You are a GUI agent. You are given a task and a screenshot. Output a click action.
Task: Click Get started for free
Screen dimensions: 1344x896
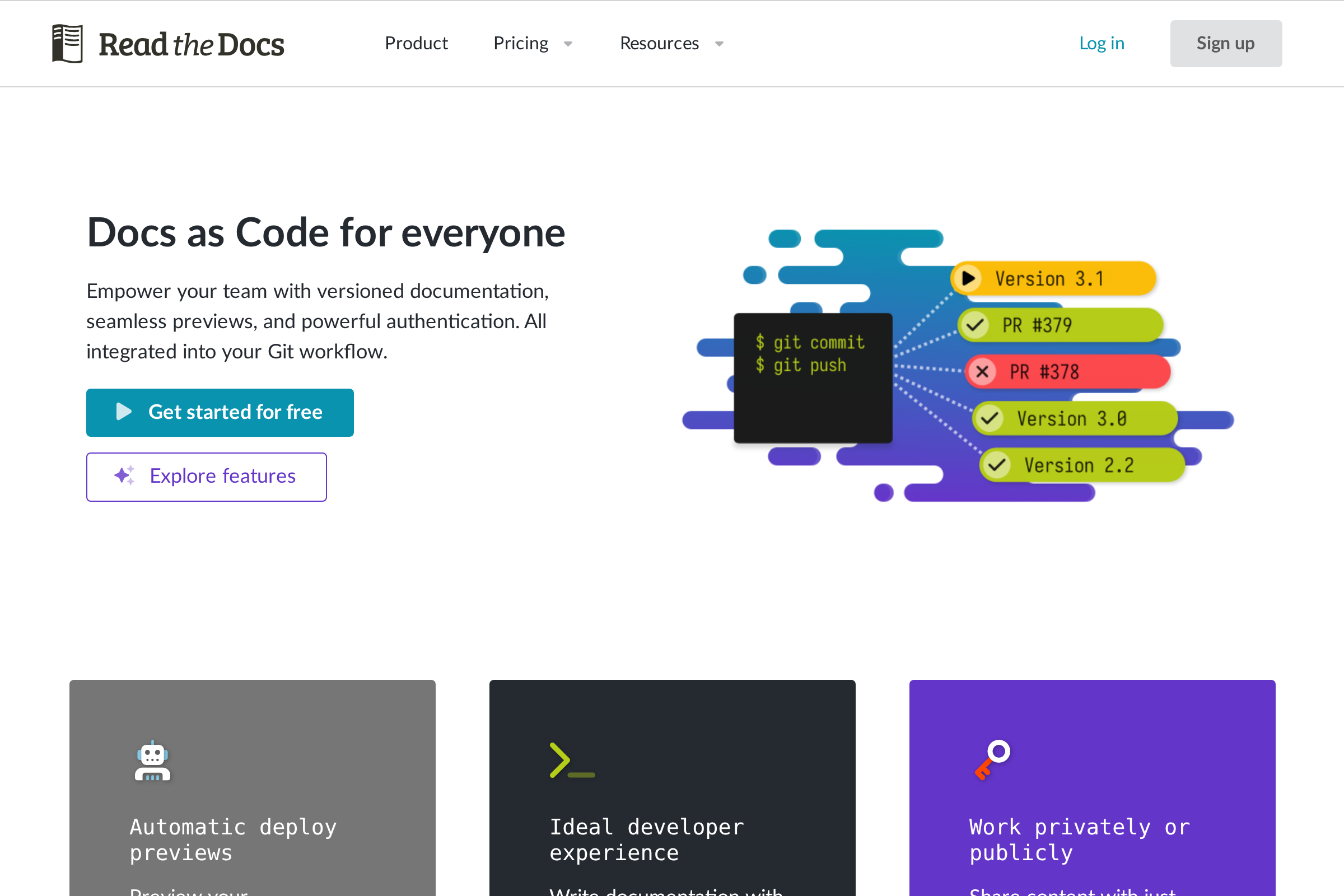(220, 412)
